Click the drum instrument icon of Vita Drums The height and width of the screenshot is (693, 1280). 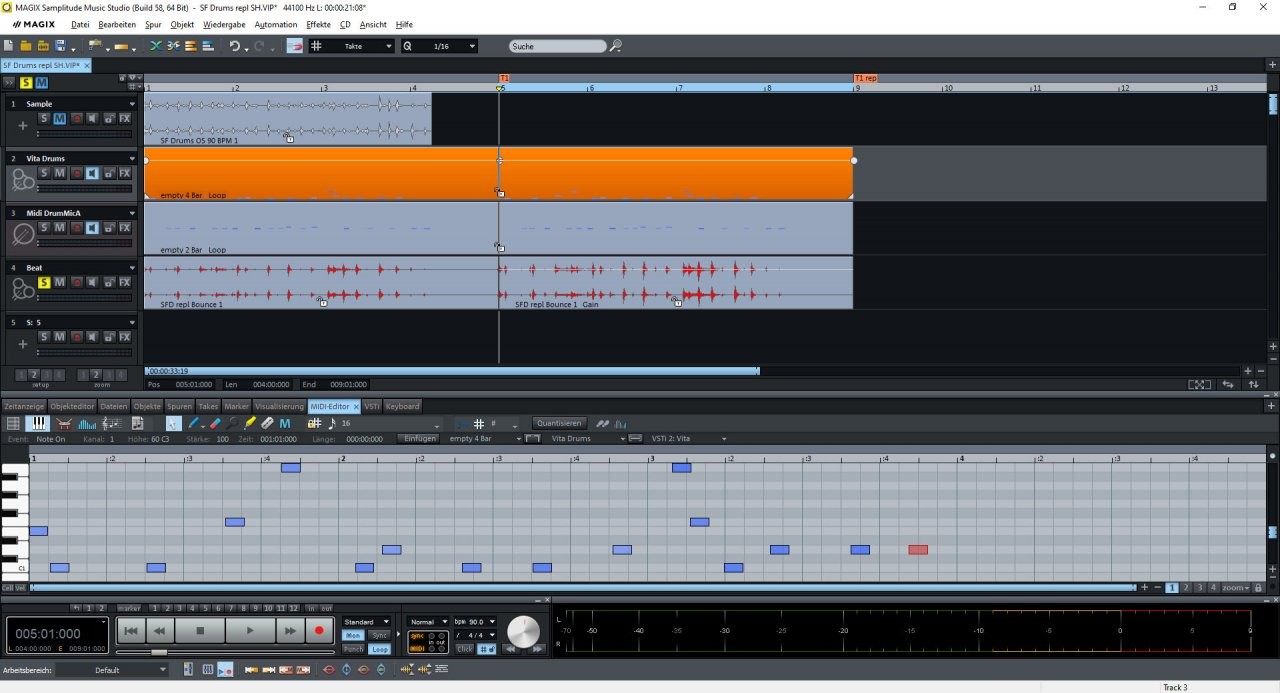[21, 180]
